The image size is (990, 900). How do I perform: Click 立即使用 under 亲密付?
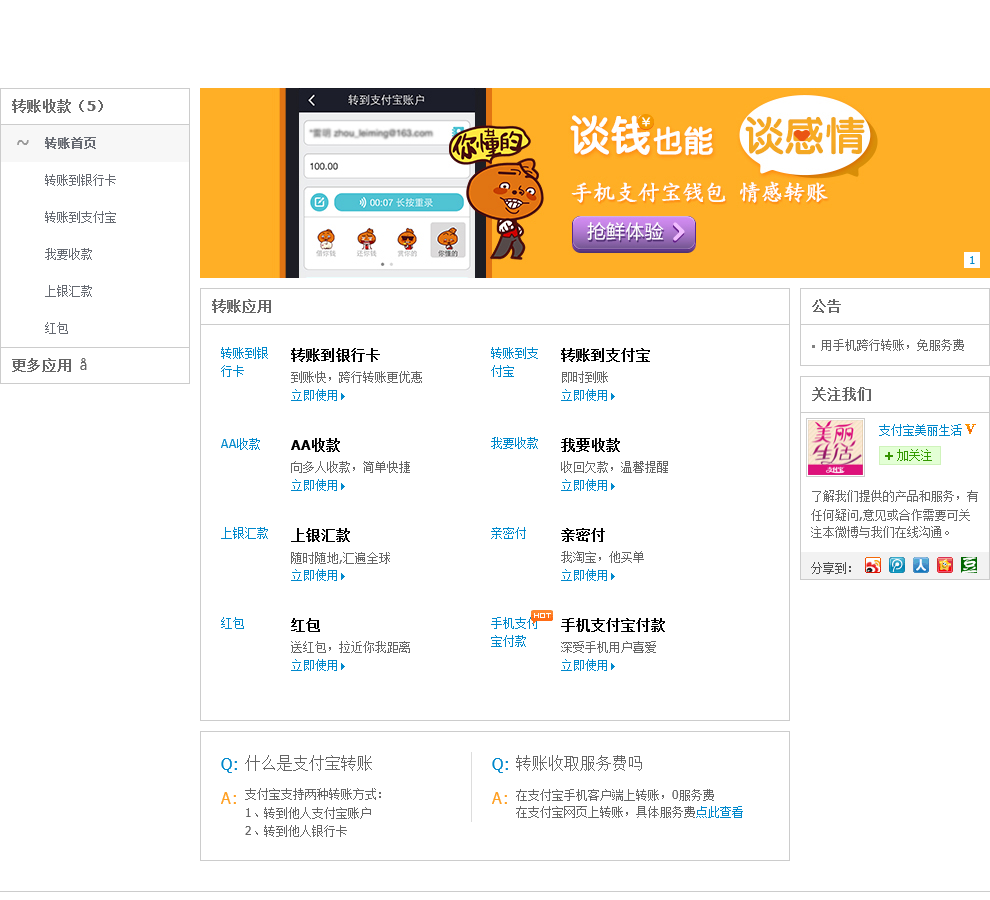tap(588, 576)
